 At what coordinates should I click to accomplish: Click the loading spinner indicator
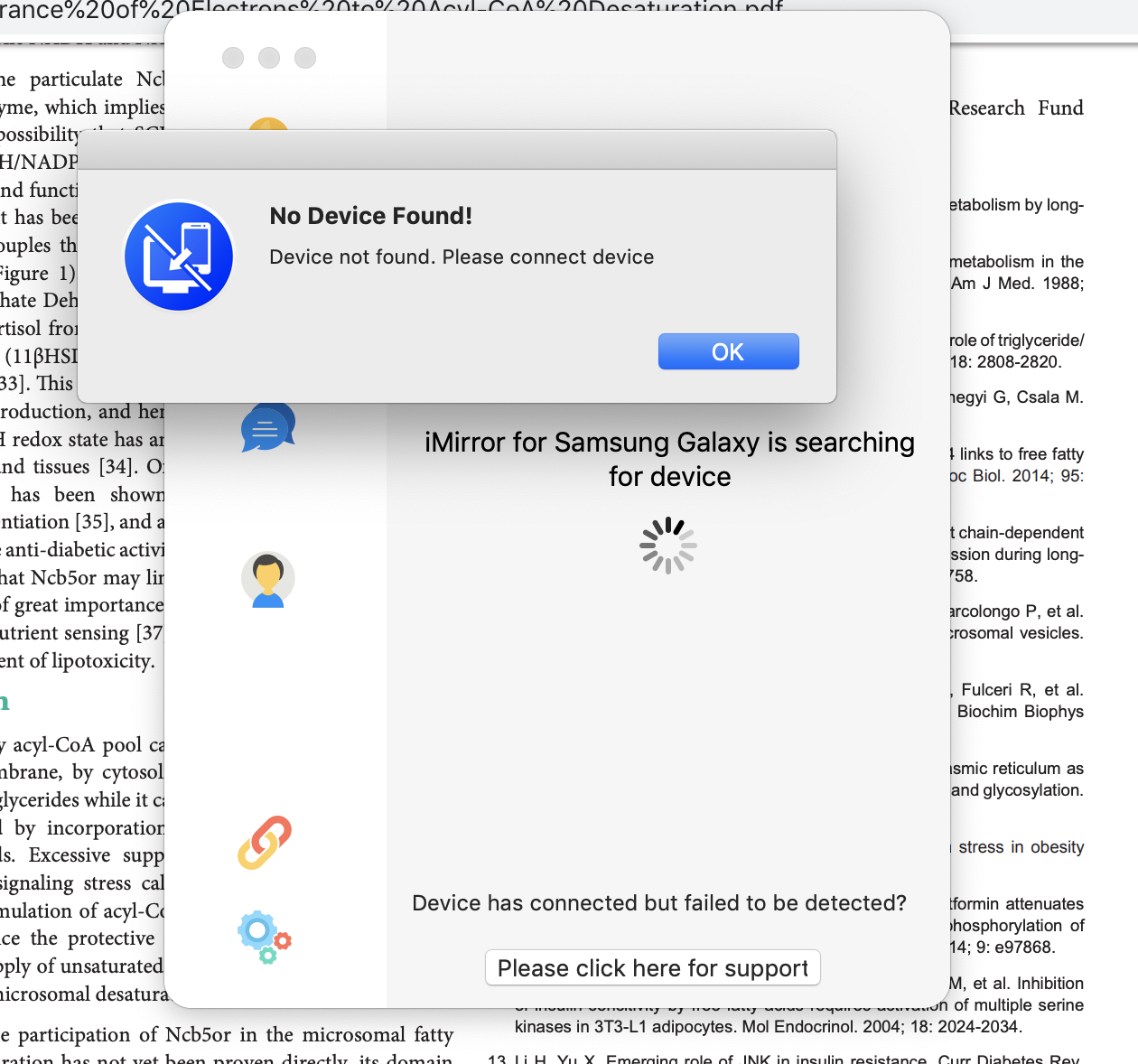668,546
